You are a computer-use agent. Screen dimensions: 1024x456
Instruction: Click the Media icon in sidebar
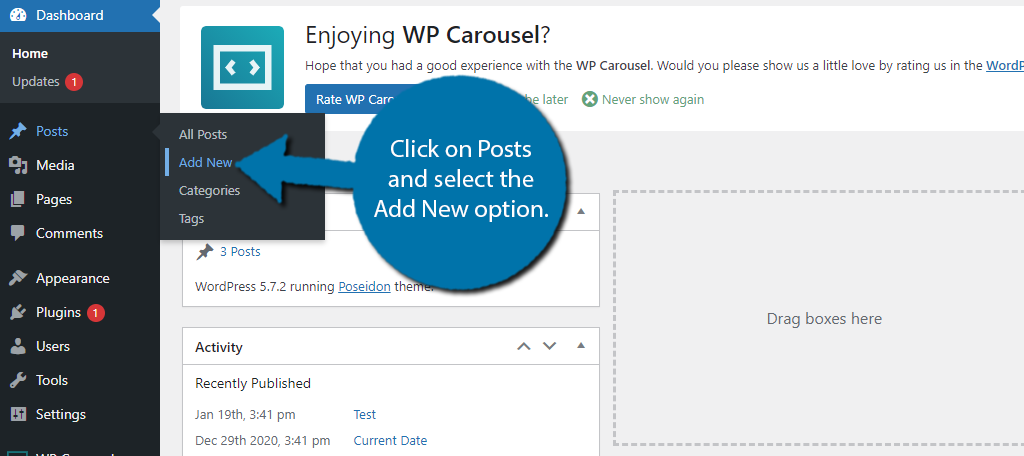pyautogui.click(x=18, y=166)
